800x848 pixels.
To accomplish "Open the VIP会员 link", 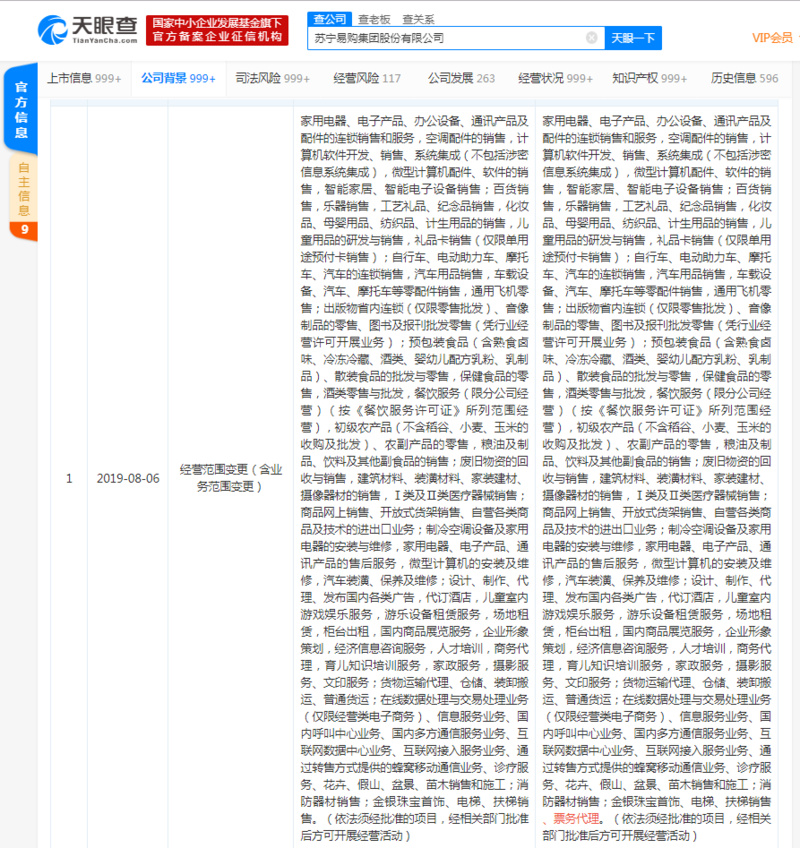I will 772,38.
